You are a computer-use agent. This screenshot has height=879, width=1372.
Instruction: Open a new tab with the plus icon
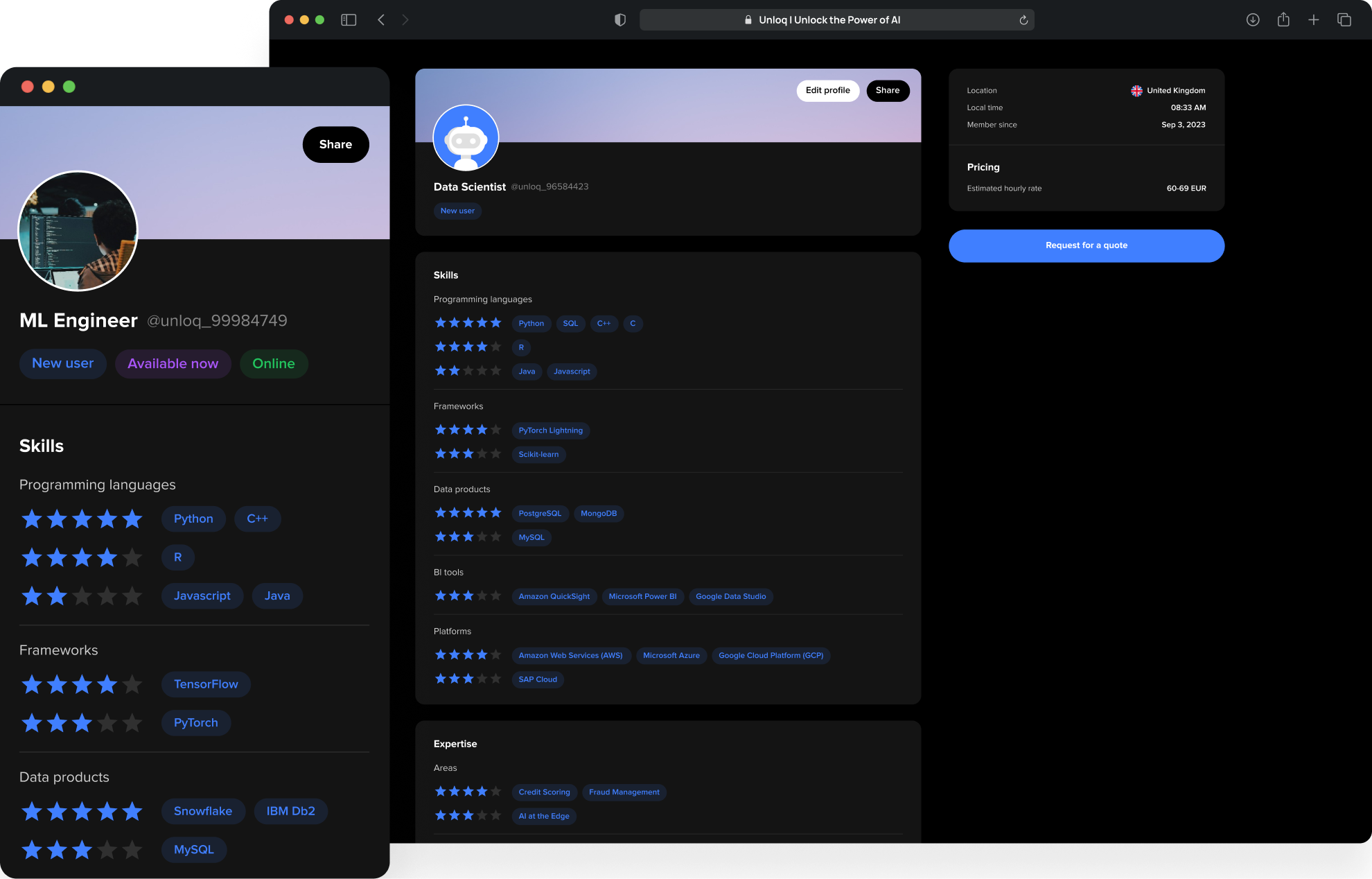(x=1314, y=20)
